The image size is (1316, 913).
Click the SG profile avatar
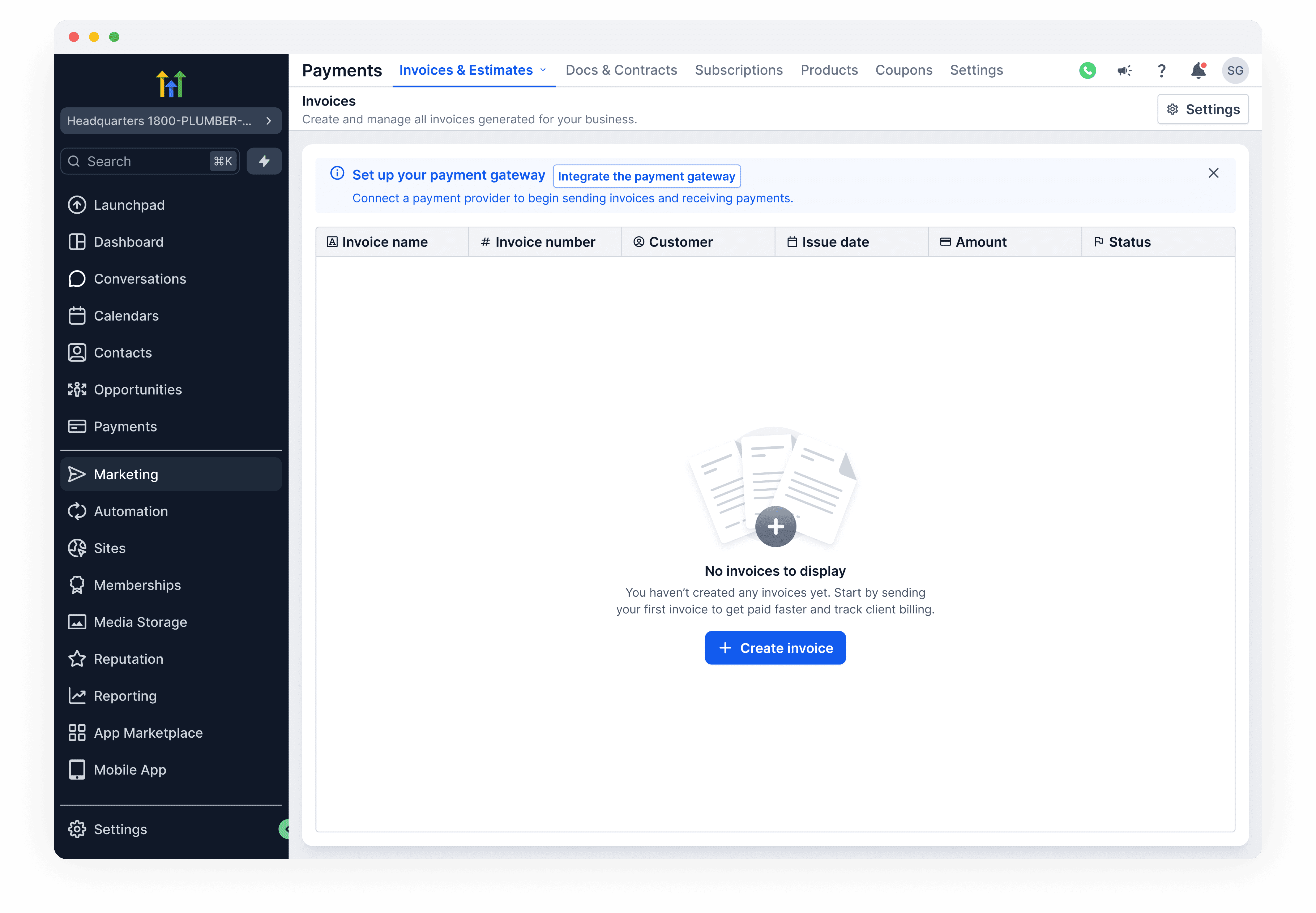(1235, 70)
